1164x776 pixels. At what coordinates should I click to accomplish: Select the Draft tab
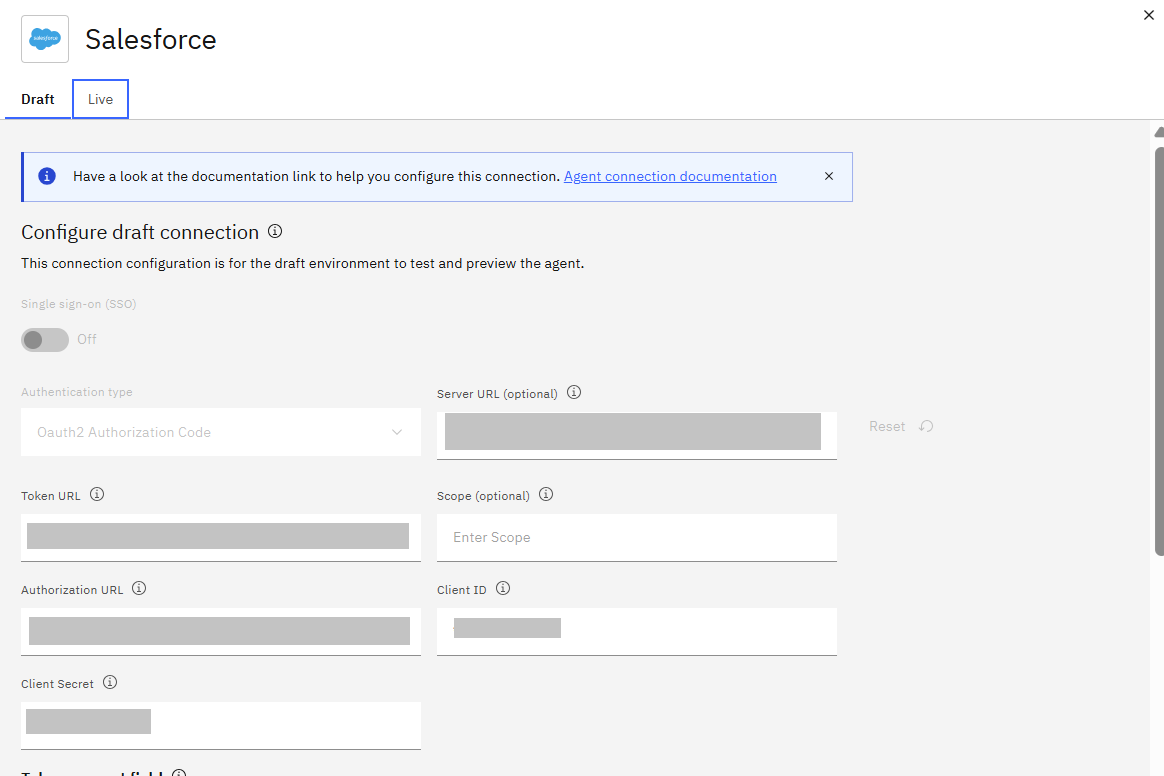(38, 99)
